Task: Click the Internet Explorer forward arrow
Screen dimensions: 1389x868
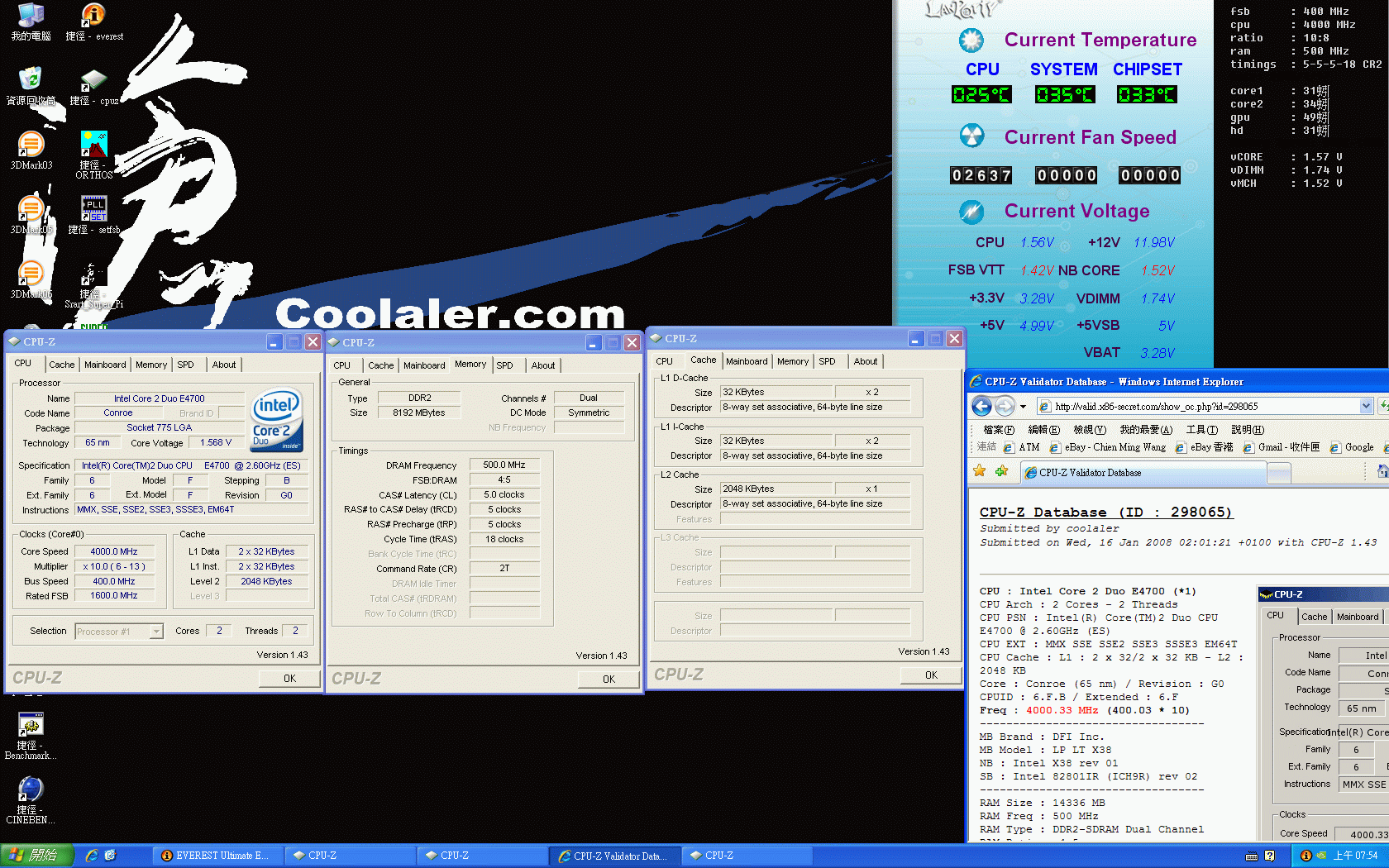Action: tap(1005, 406)
